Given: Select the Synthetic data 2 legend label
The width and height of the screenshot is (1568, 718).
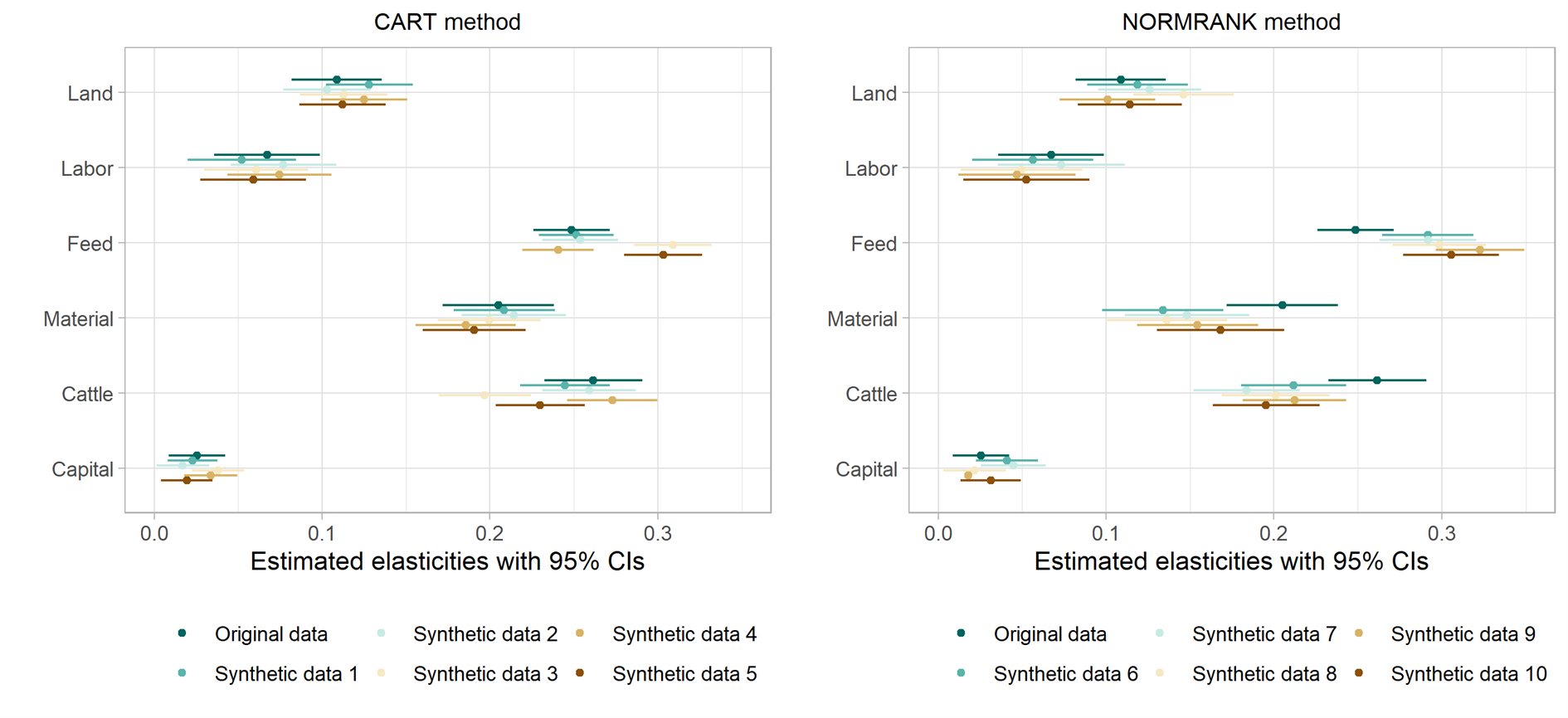Looking at the screenshot, I should pyautogui.click(x=485, y=634).
